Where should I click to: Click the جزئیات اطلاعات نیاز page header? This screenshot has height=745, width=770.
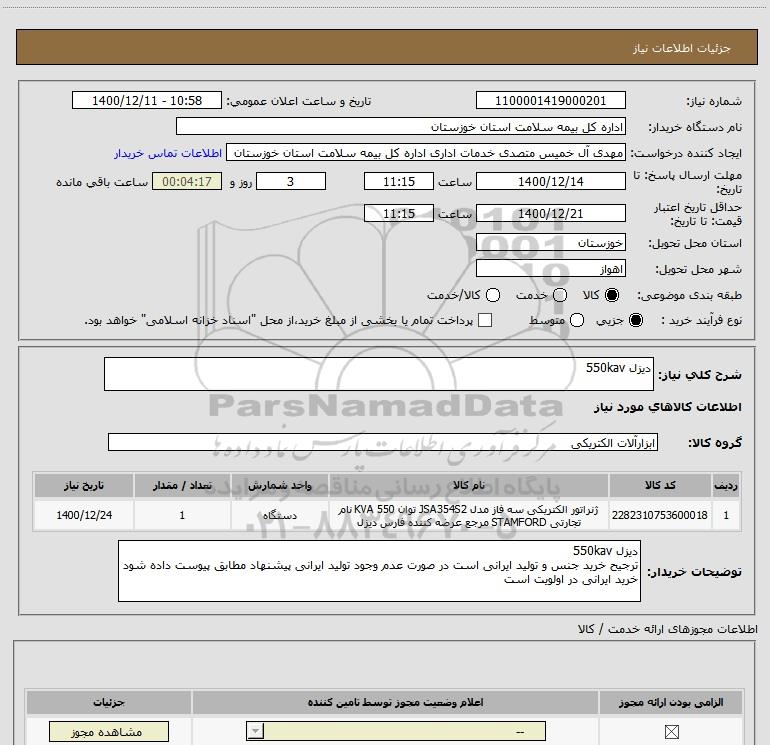click(386, 48)
